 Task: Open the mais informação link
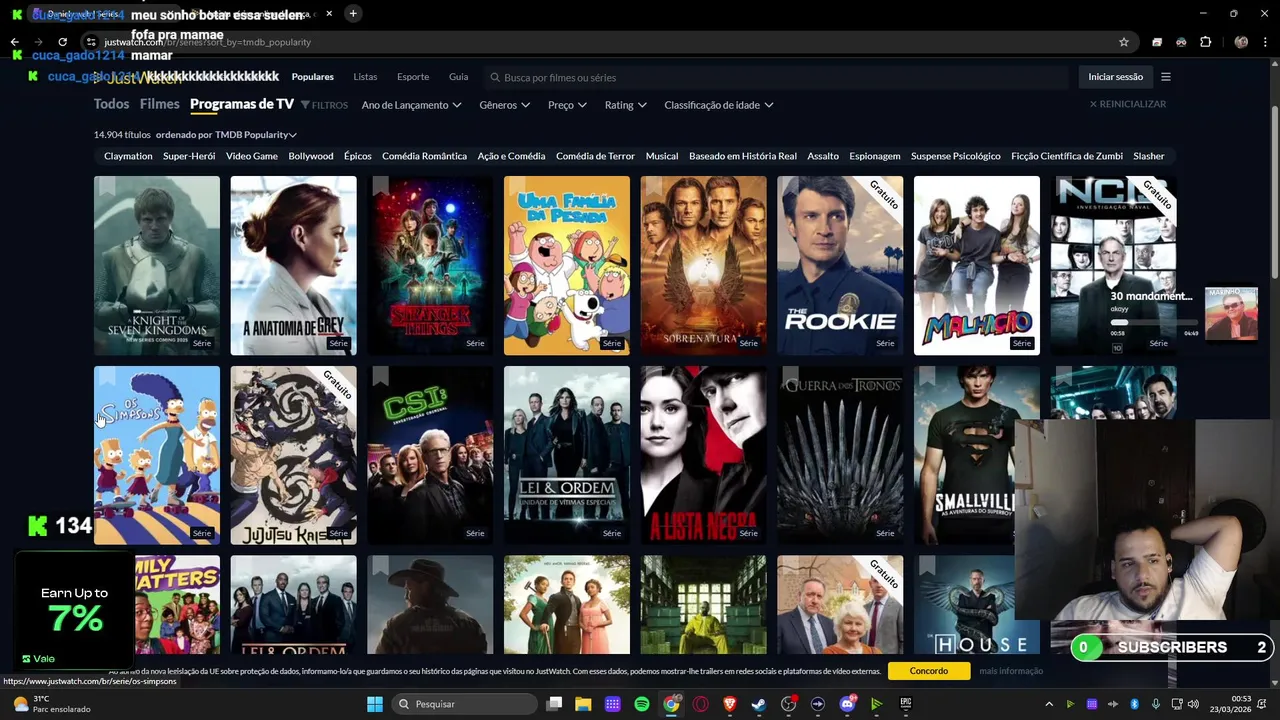[1011, 671]
